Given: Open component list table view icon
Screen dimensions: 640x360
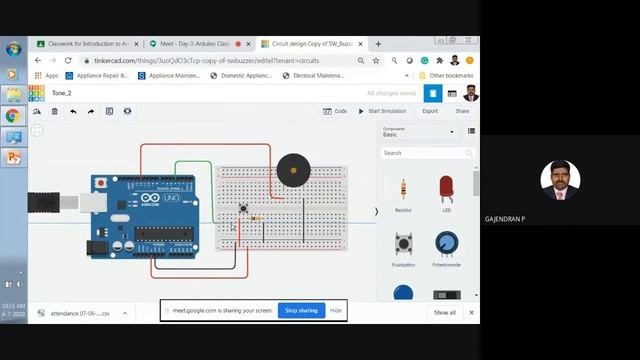Looking at the screenshot, I should coord(452,93).
